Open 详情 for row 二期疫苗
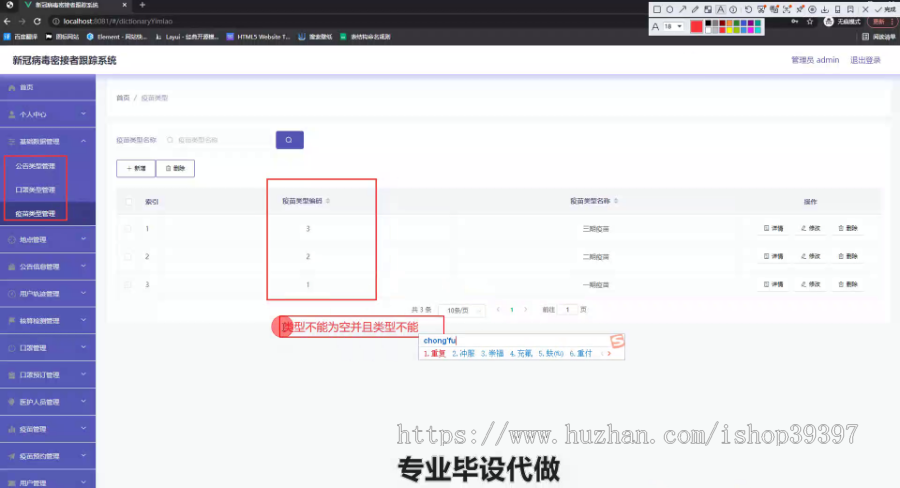 773,256
